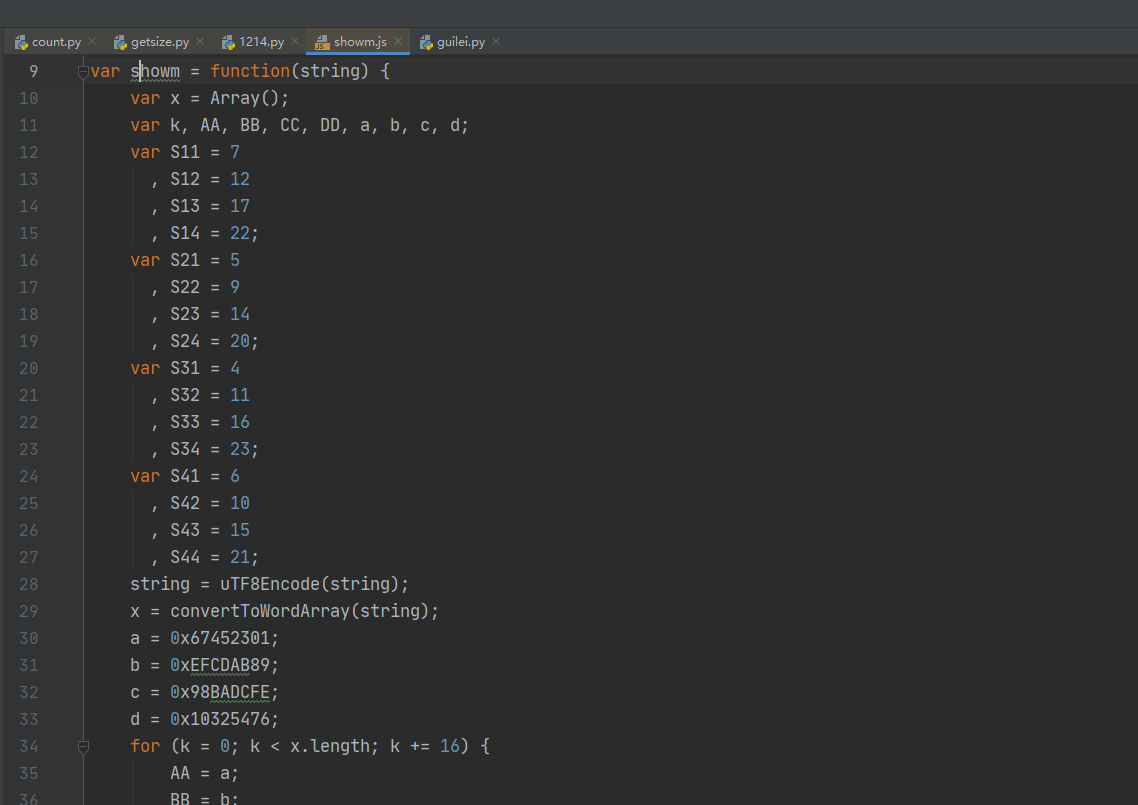Click value 20 on the S24 line
Screen dimensions: 1138x805
(240, 341)
